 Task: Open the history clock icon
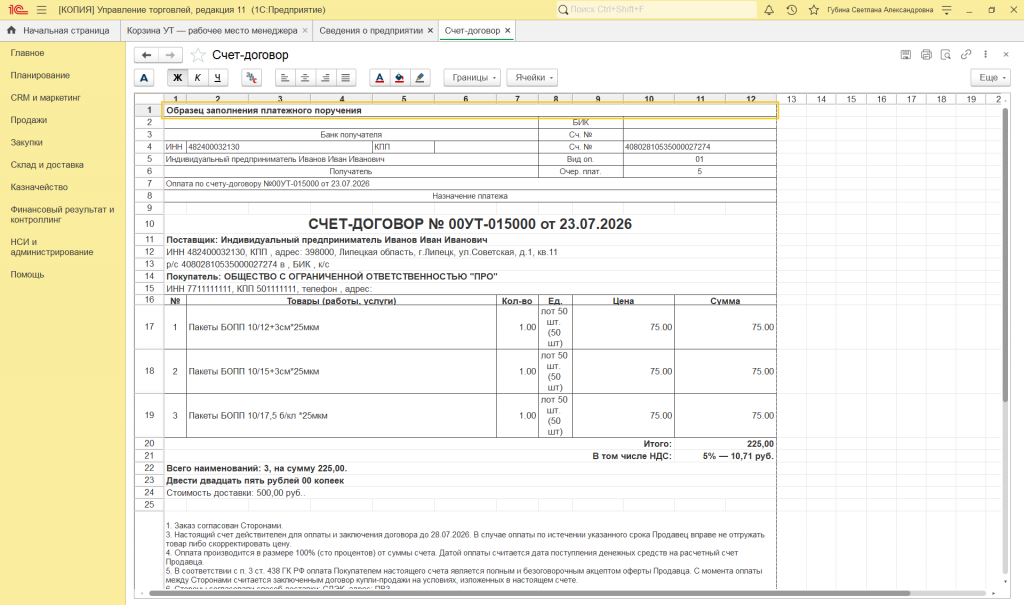(792, 10)
